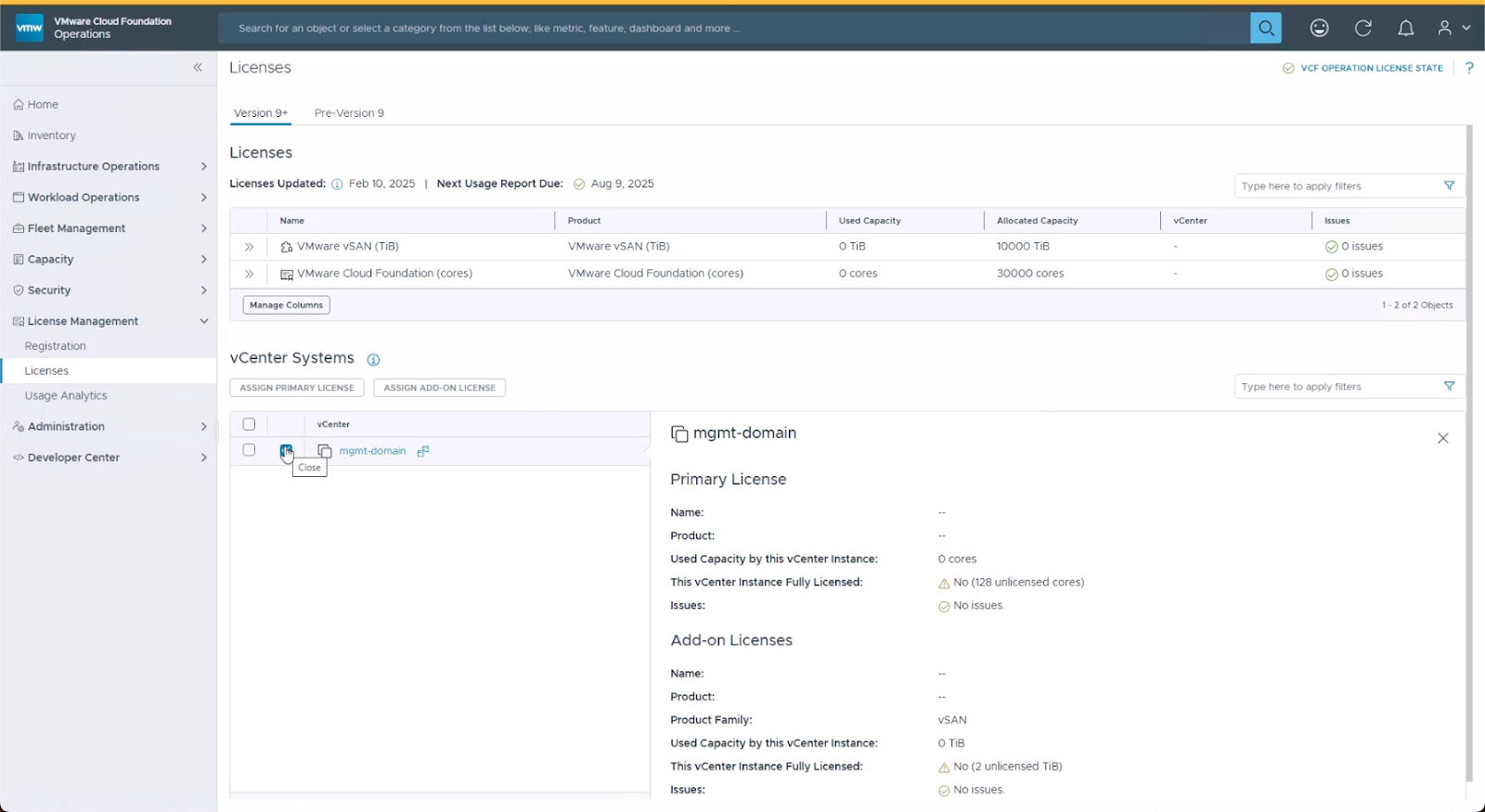Focus the global search field

[x=733, y=28]
